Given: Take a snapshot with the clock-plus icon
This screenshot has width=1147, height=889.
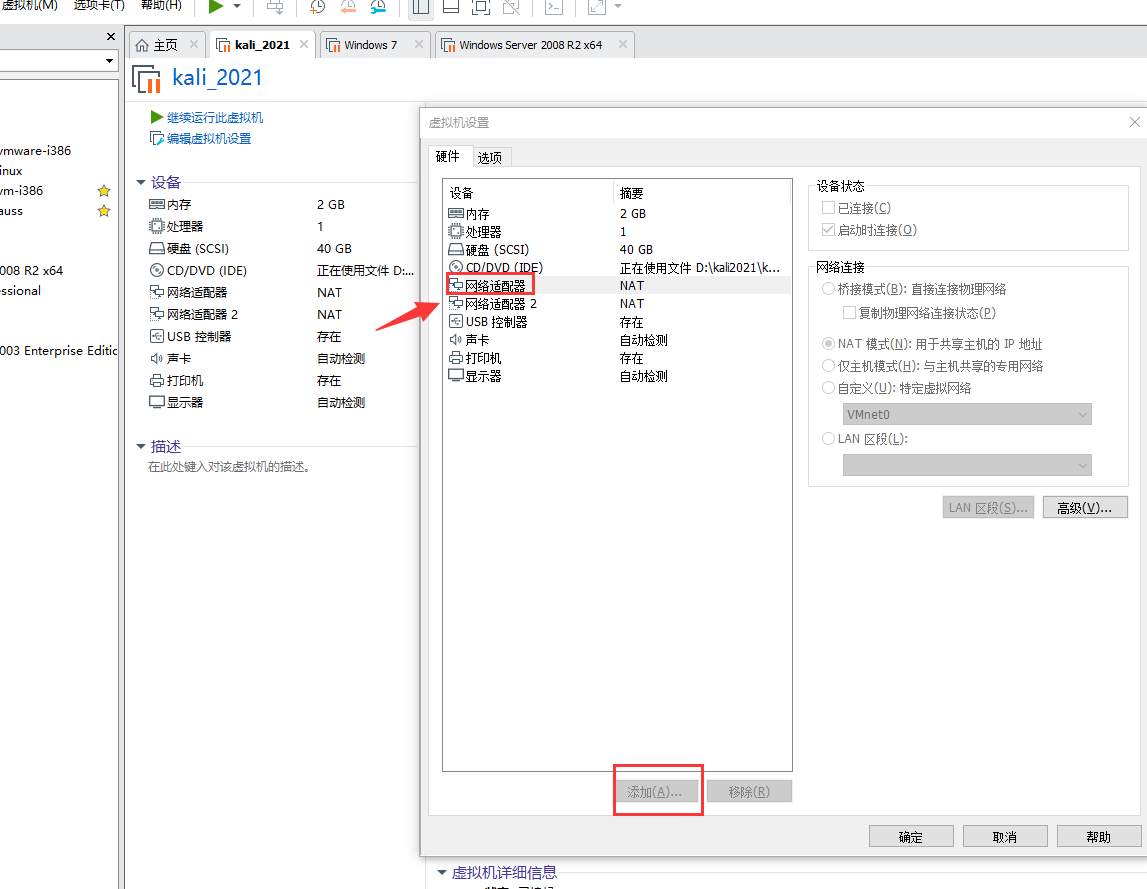Looking at the screenshot, I should click(x=317, y=7).
